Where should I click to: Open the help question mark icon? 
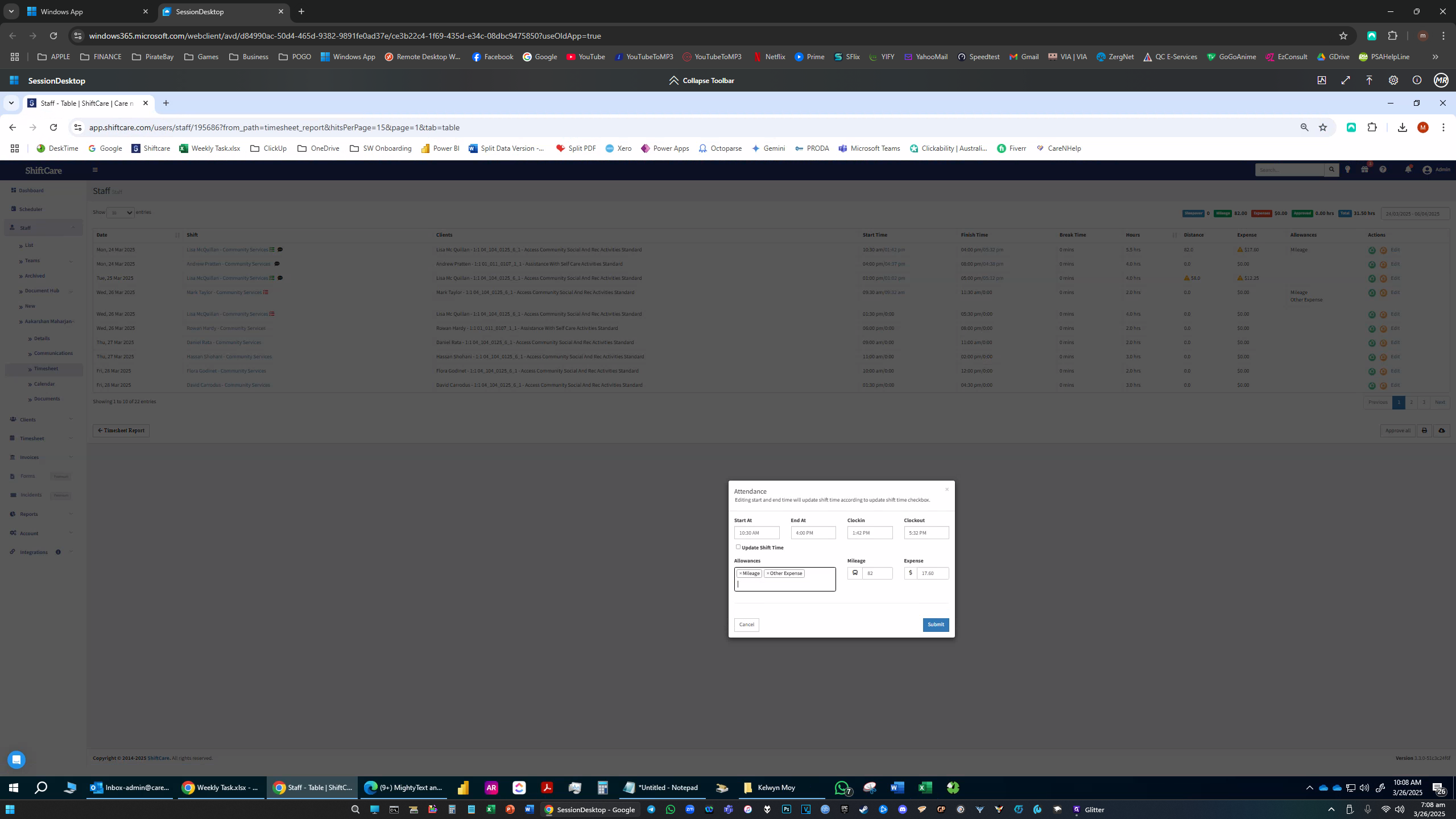pos(1383,169)
